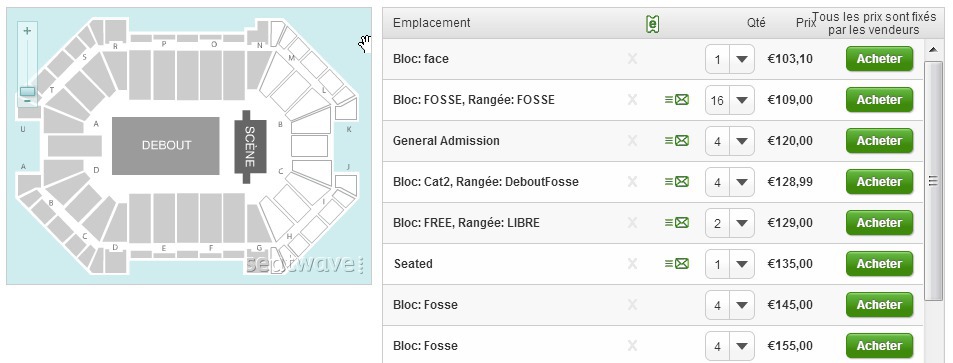The height and width of the screenshot is (363, 953).
Task: Click the X icon on Cat2 DeboutFosse row
Action: click(632, 181)
